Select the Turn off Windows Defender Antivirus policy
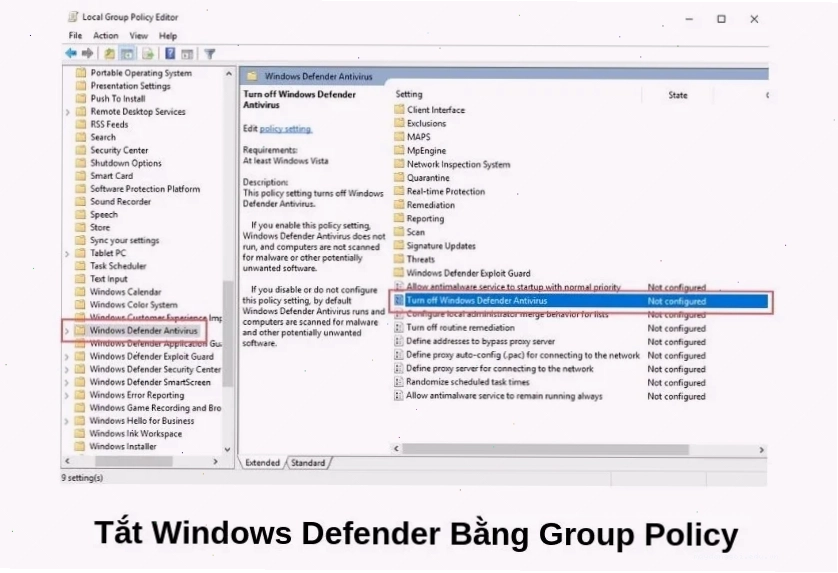 point(580,301)
